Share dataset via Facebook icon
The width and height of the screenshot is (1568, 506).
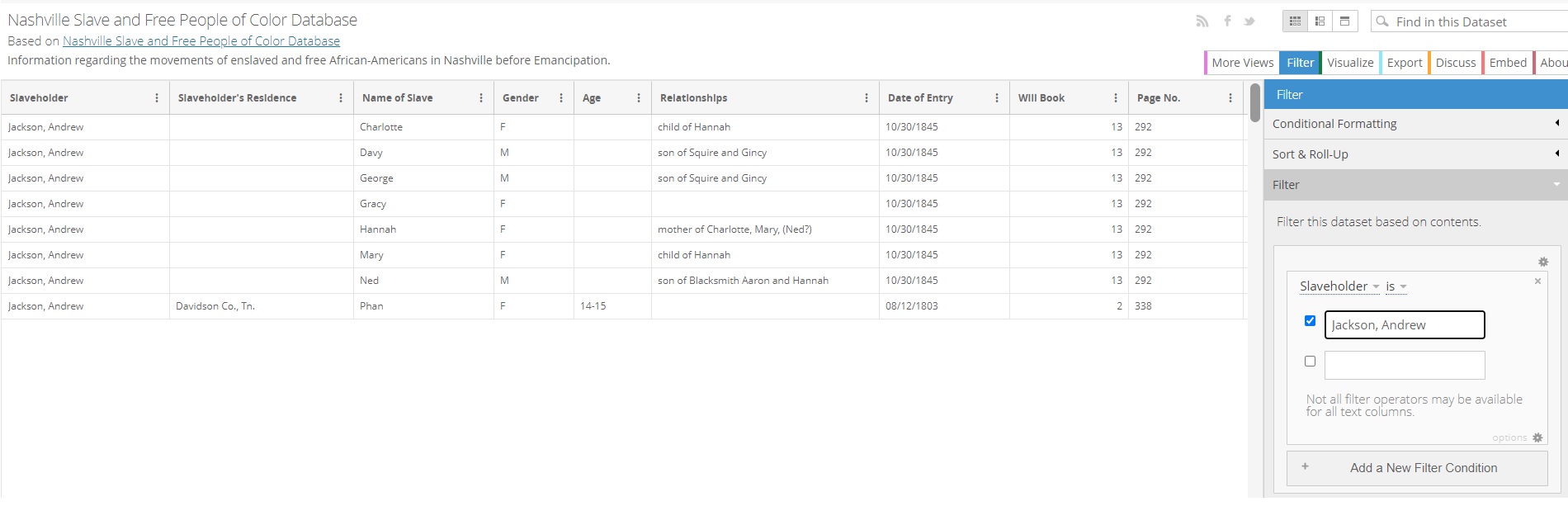pyautogui.click(x=1227, y=21)
